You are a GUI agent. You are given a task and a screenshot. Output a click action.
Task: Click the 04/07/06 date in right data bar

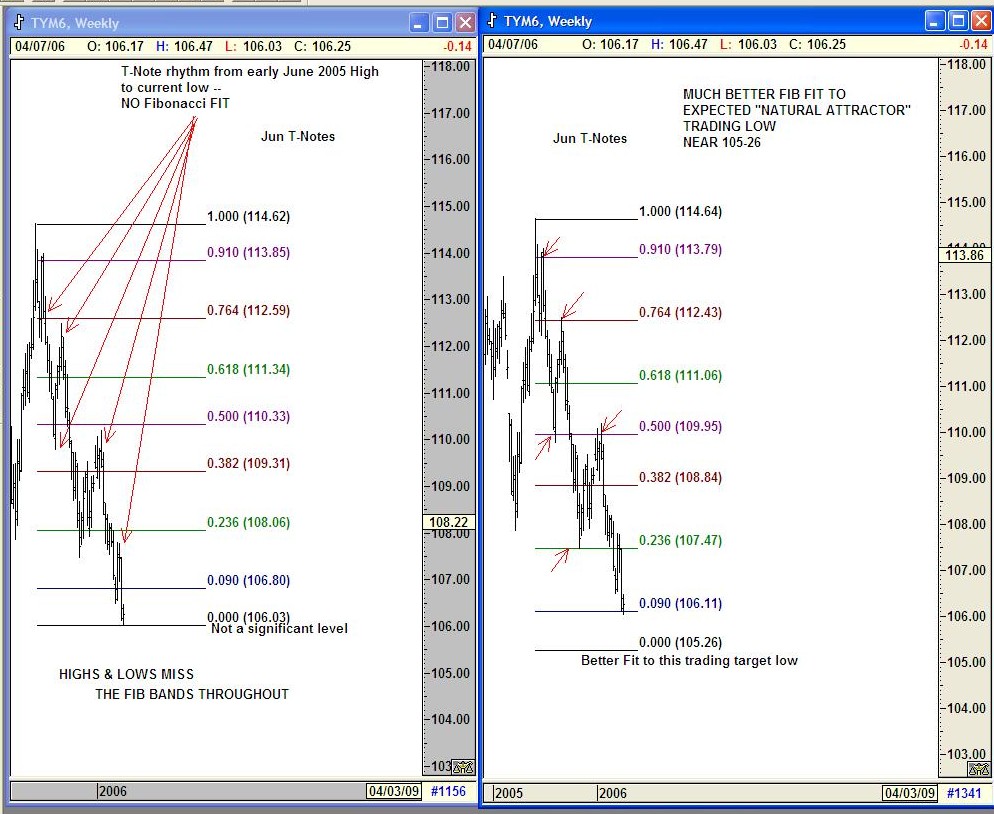513,44
